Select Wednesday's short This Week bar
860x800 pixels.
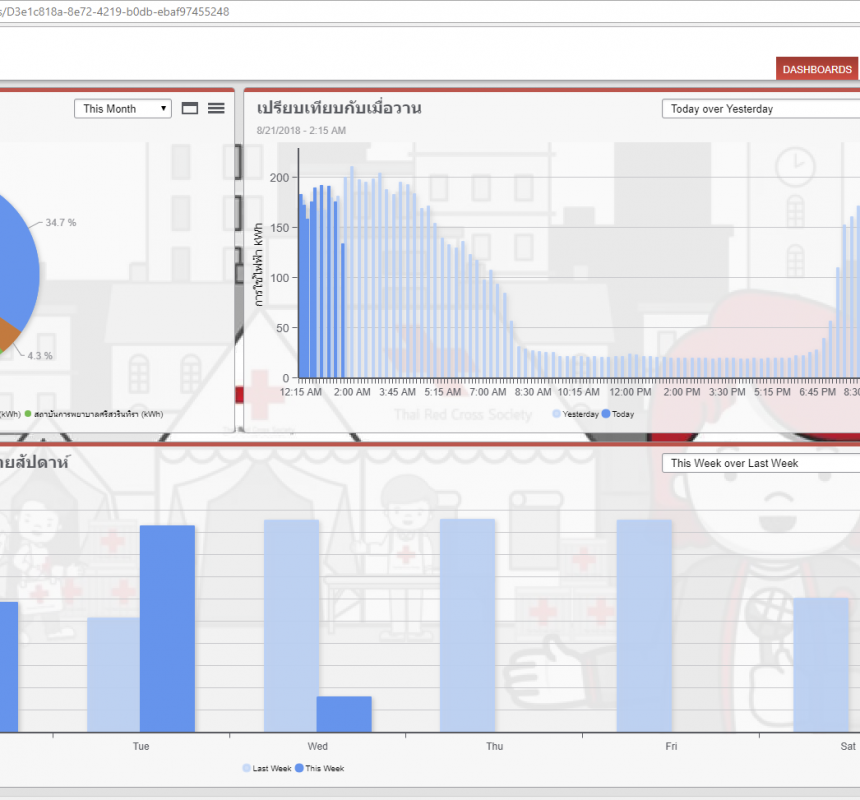(344, 714)
